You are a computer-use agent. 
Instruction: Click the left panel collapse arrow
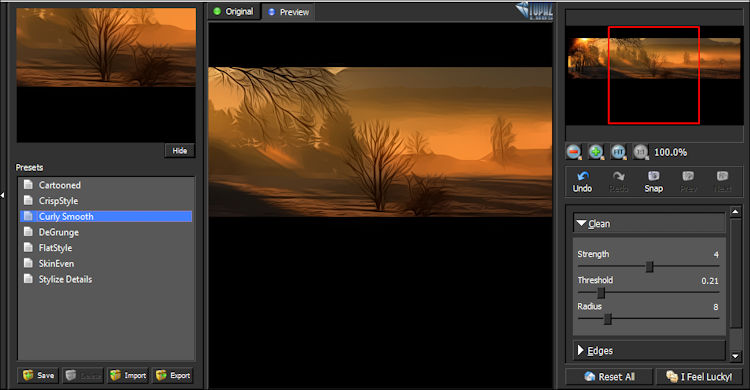click(x=2, y=195)
